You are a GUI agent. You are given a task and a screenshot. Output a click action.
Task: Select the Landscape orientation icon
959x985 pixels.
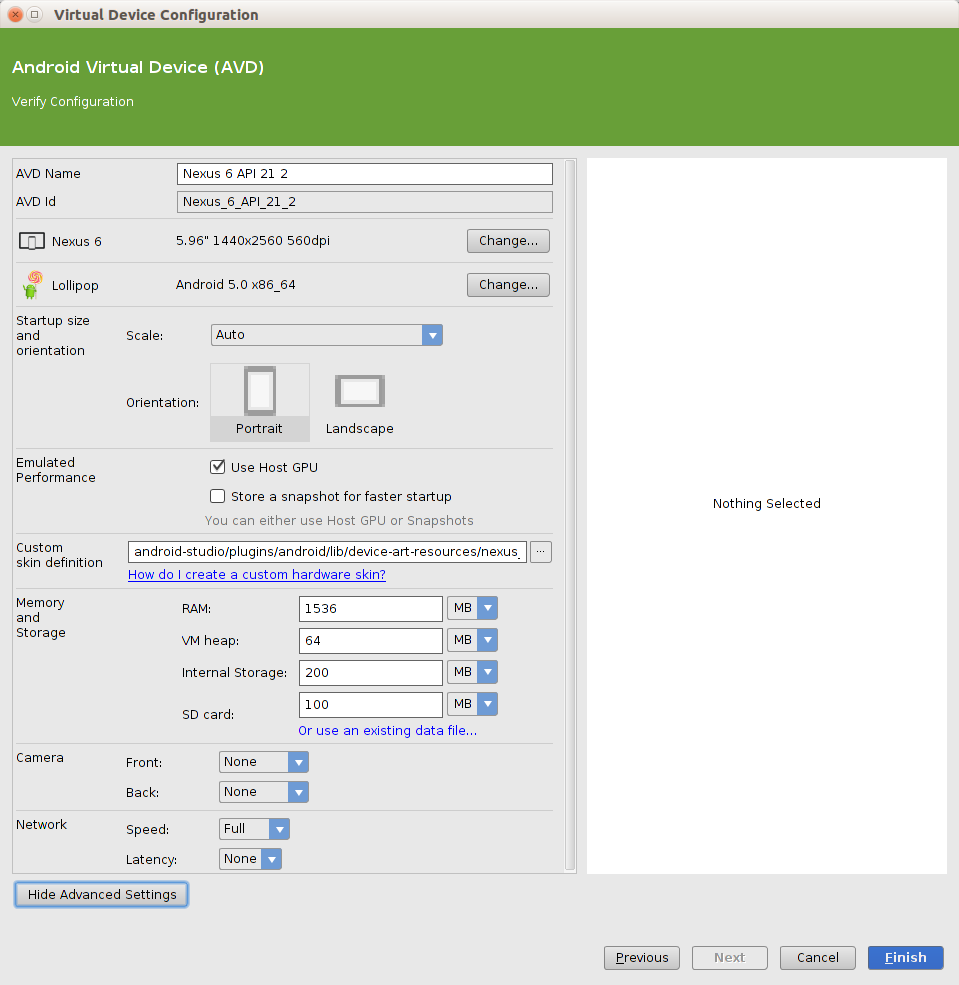pos(360,391)
